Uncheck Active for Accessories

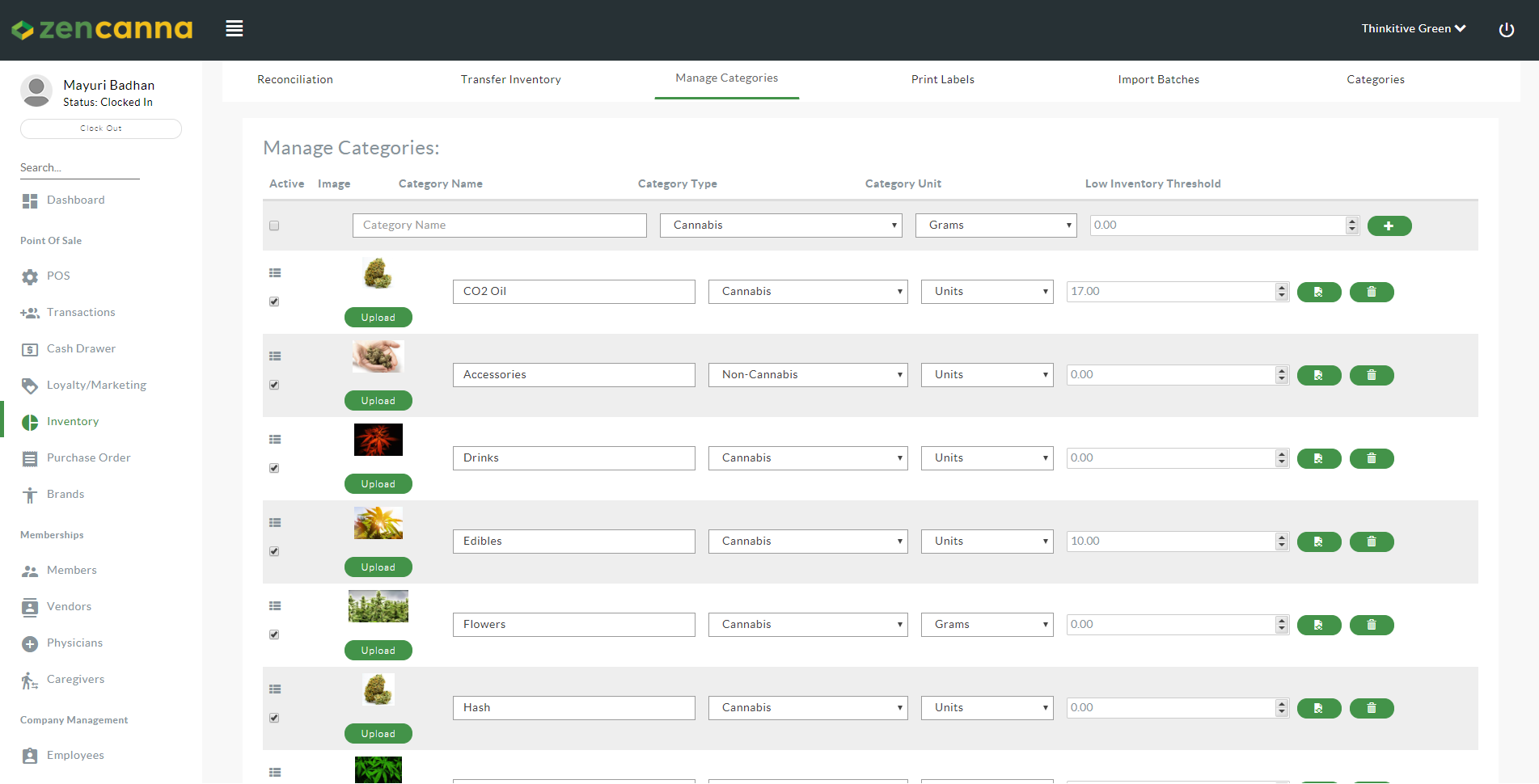(x=274, y=385)
